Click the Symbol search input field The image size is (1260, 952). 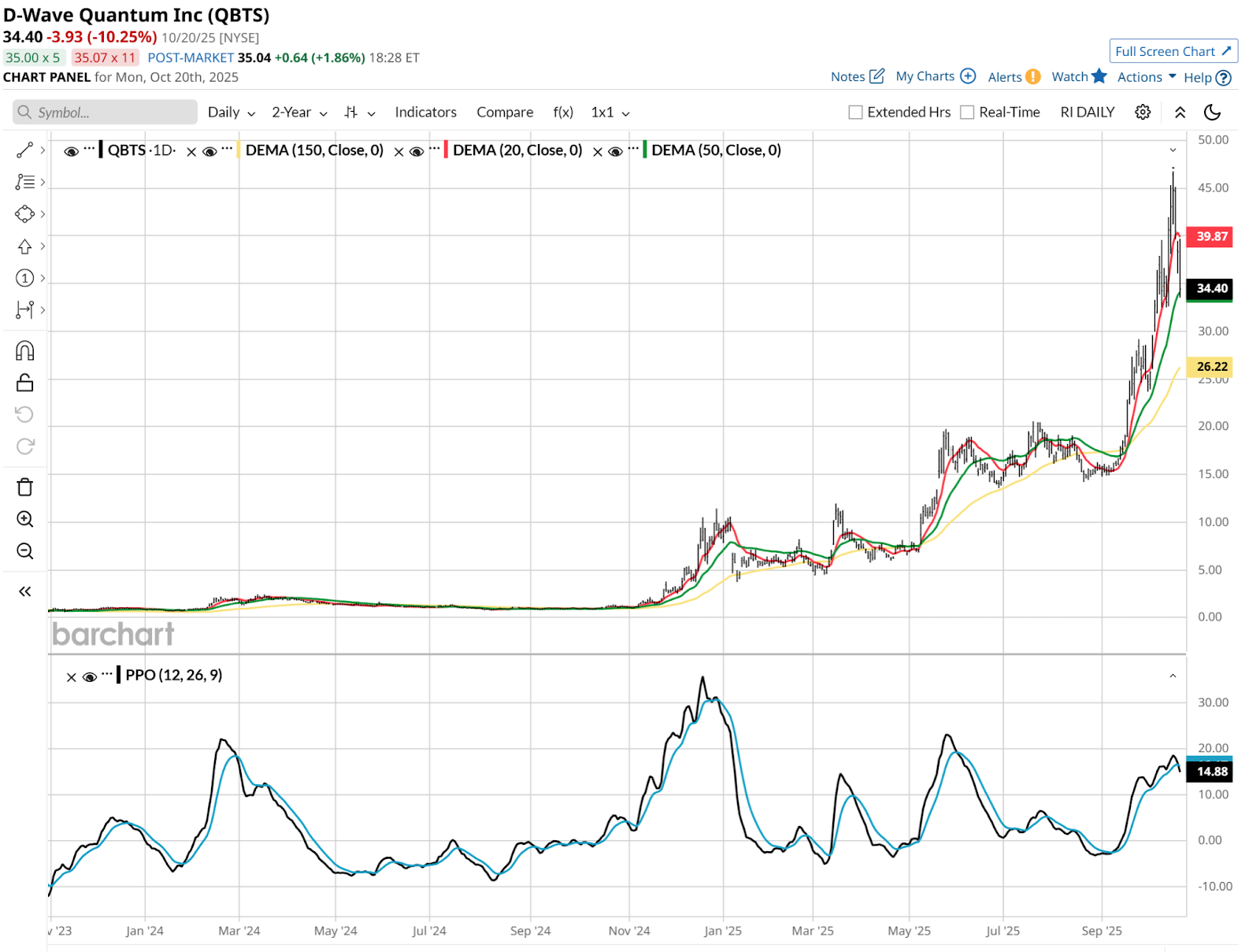106,113
